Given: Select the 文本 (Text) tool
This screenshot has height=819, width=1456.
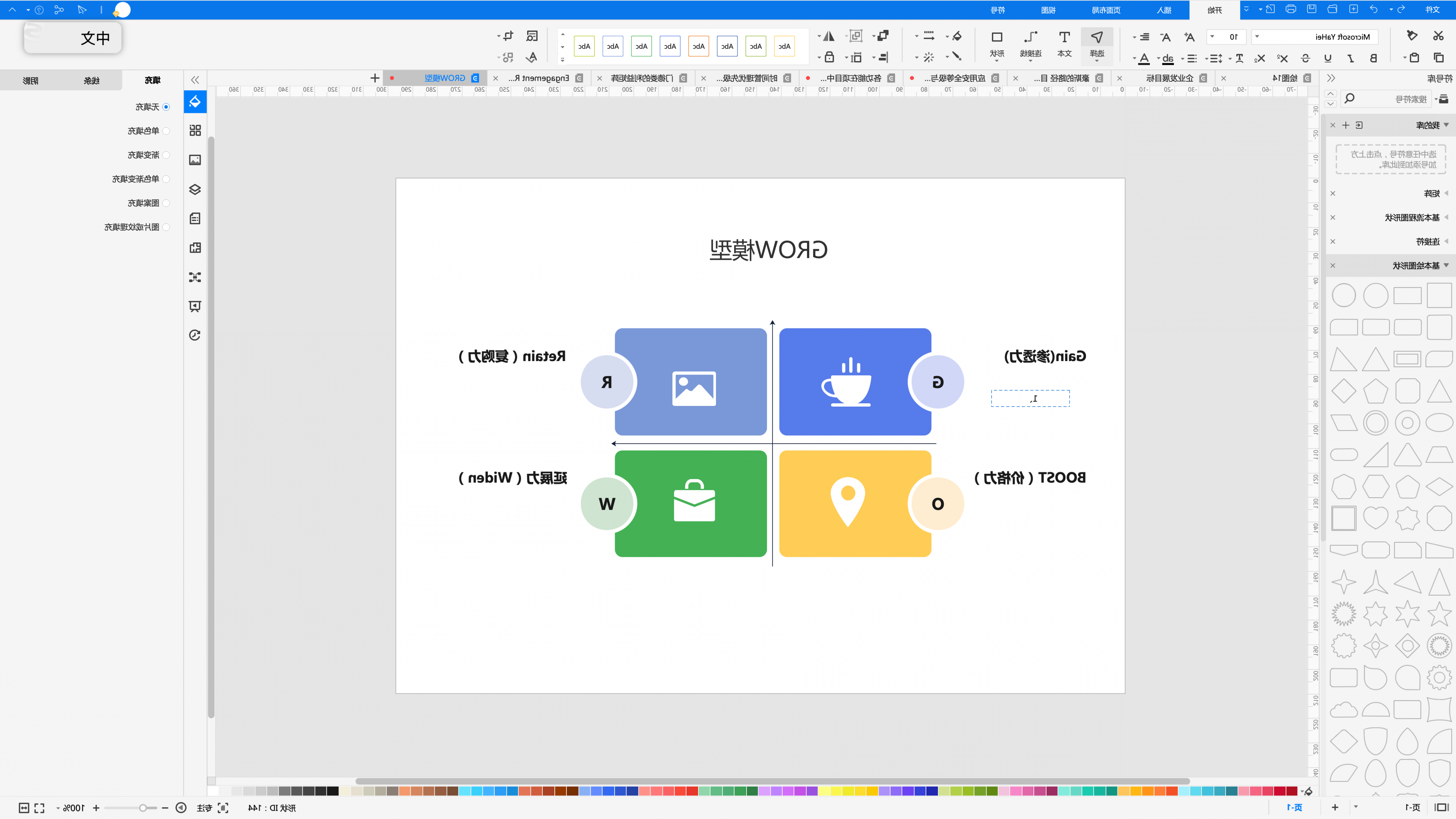Looking at the screenshot, I should (x=1064, y=44).
